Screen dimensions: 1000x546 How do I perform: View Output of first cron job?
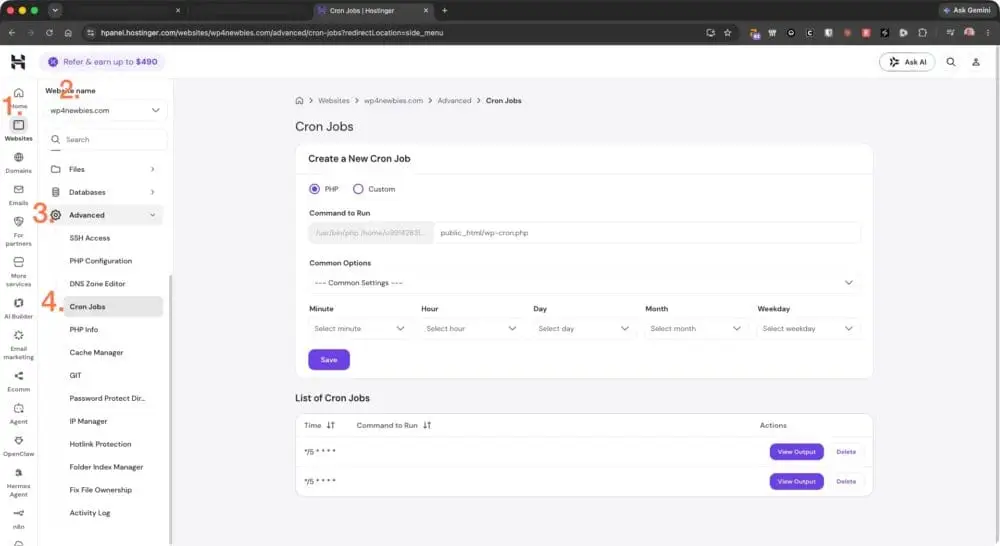coord(797,452)
